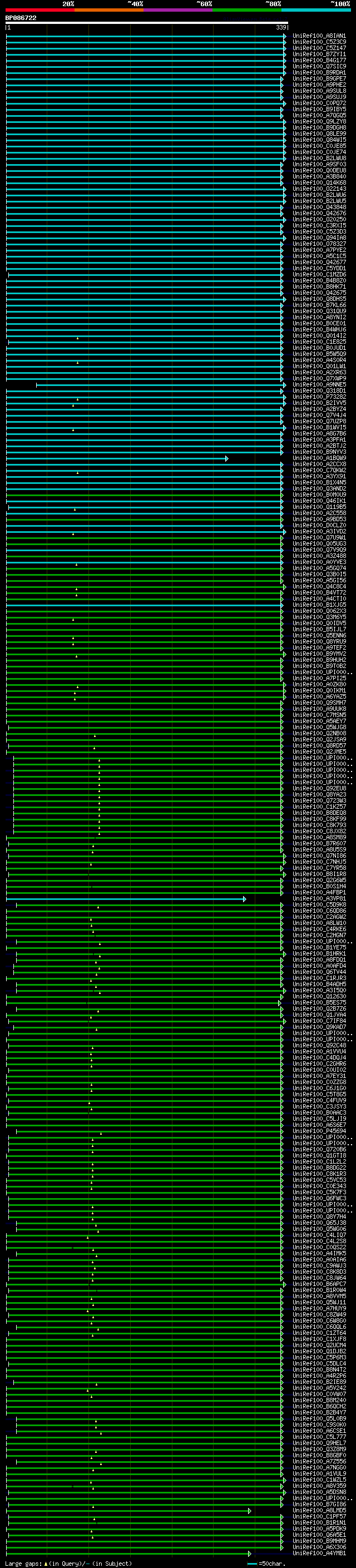Screen dimensions: 356x1568
Task: Open hit UniRef100_A8IAN1
Action: click(319, 36)
